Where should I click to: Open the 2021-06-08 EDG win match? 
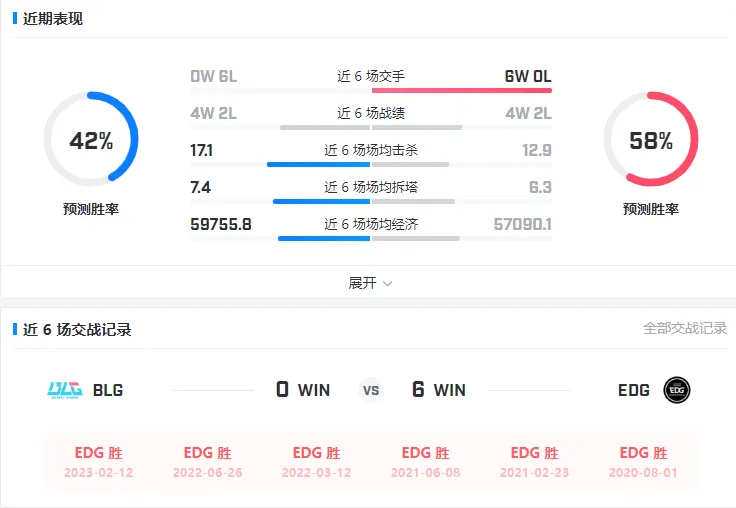pos(425,462)
